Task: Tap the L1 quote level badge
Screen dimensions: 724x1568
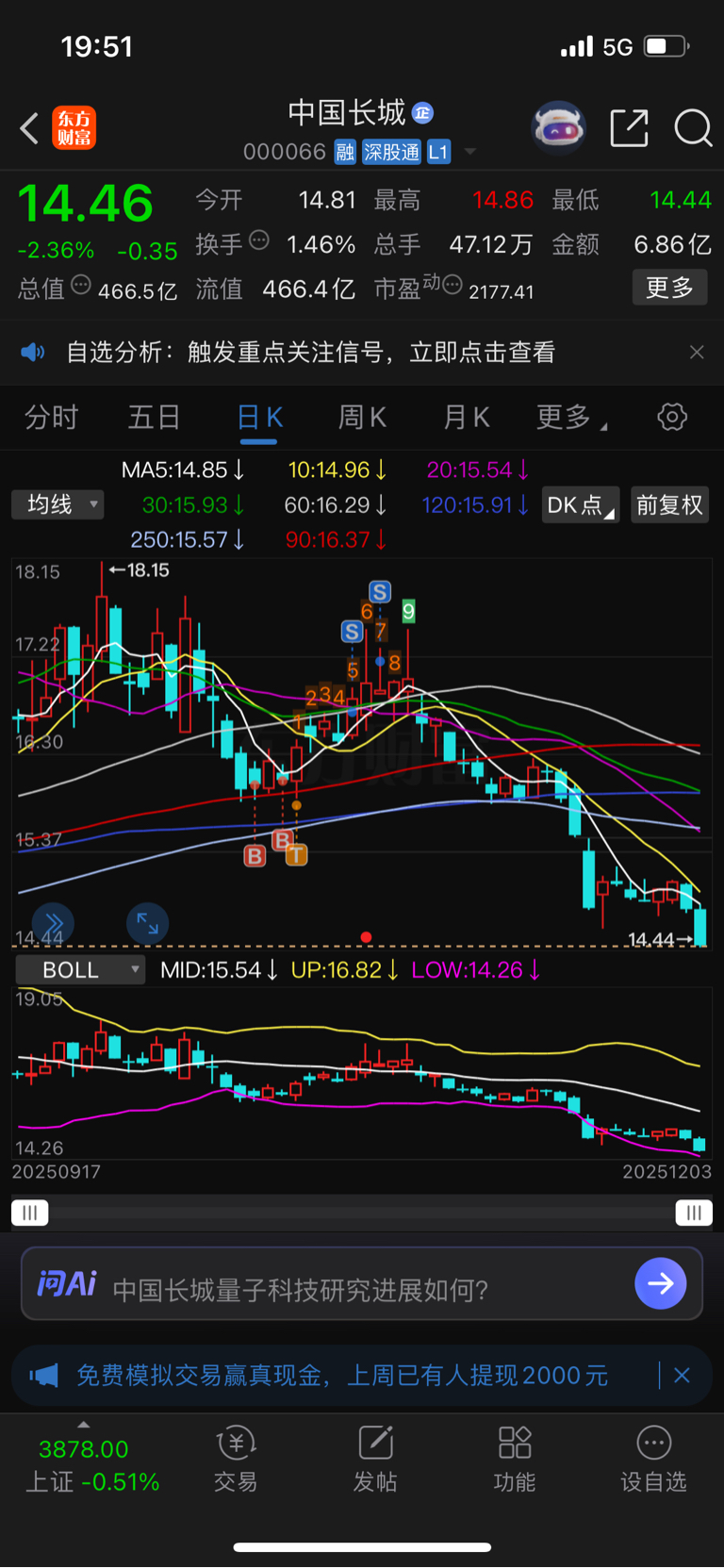Action: click(x=438, y=152)
